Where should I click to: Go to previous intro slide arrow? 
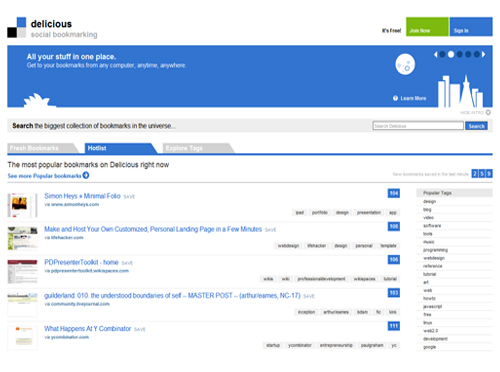436,54
